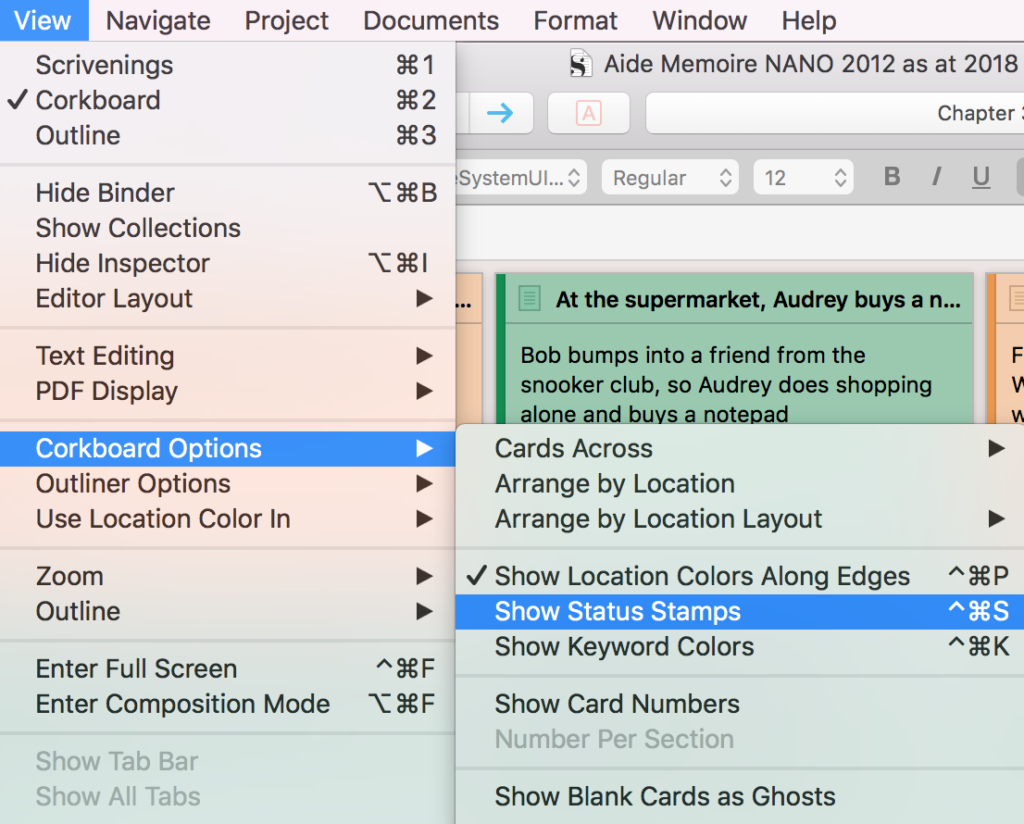Viewport: 1024px width, 824px height.
Task: Click the blue forward navigation arrow
Action: click(x=500, y=113)
